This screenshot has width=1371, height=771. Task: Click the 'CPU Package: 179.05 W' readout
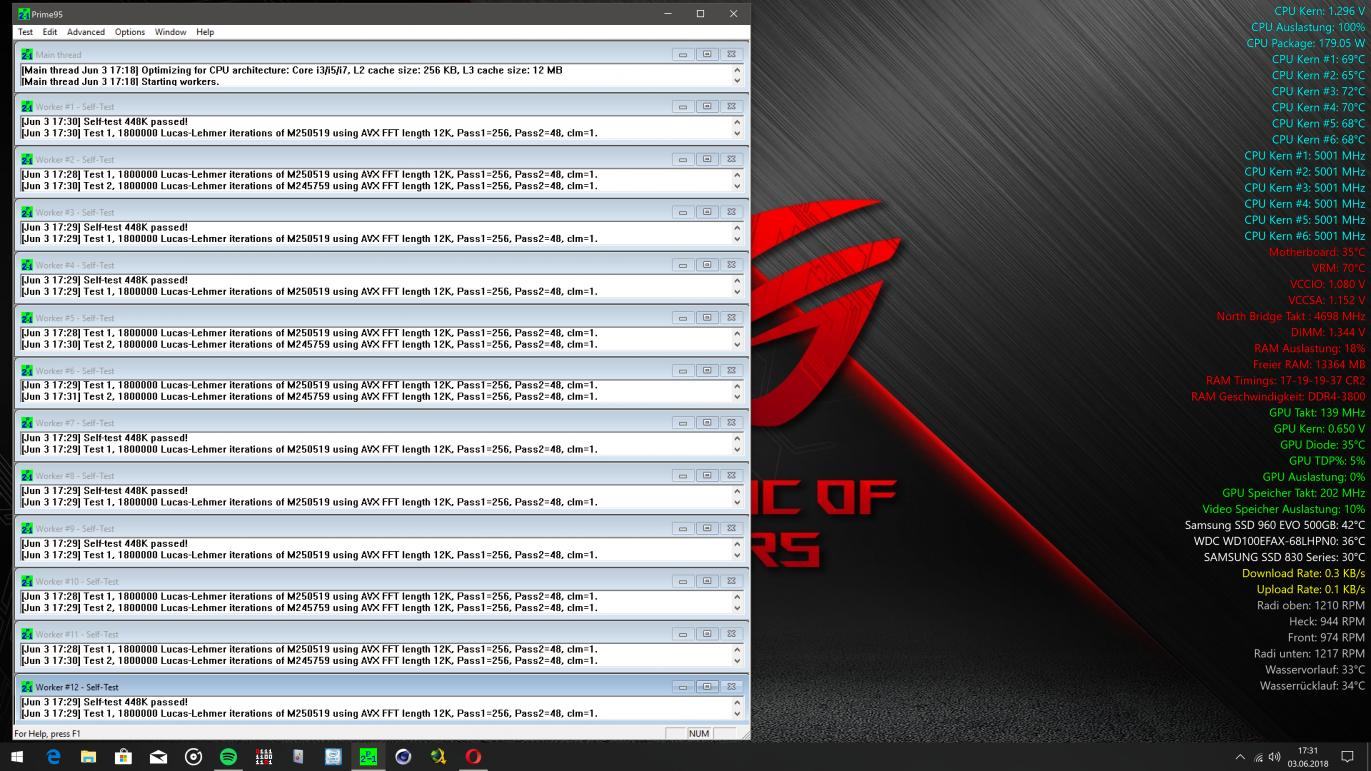coord(1305,43)
